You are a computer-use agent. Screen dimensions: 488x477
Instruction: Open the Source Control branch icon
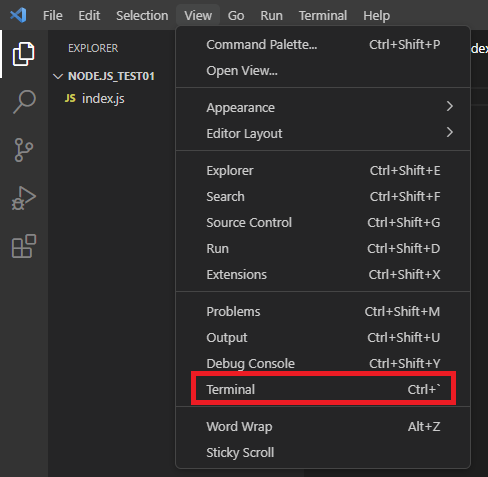[24, 150]
